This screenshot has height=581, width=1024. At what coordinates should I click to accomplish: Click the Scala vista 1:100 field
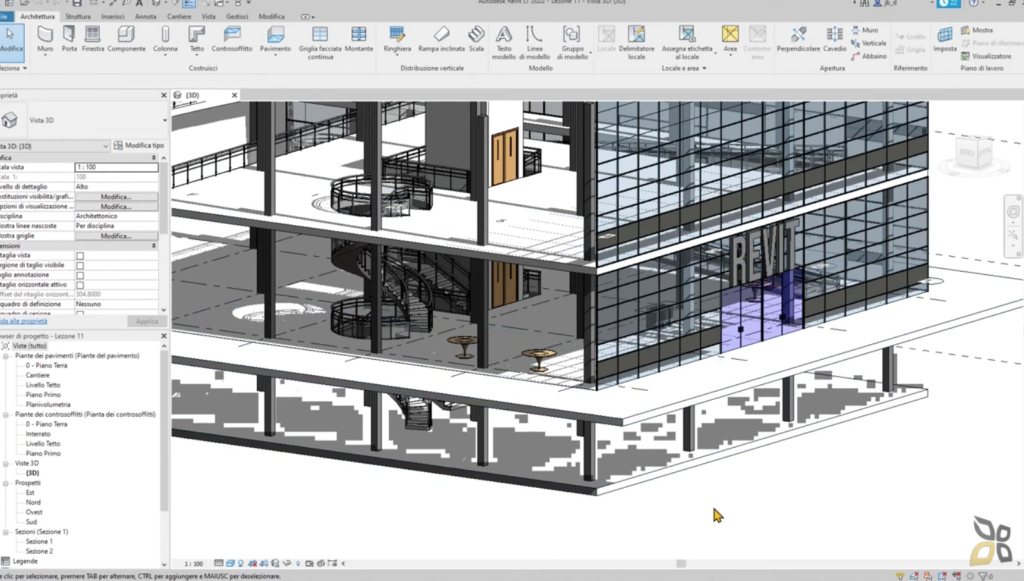tap(116, 167)
